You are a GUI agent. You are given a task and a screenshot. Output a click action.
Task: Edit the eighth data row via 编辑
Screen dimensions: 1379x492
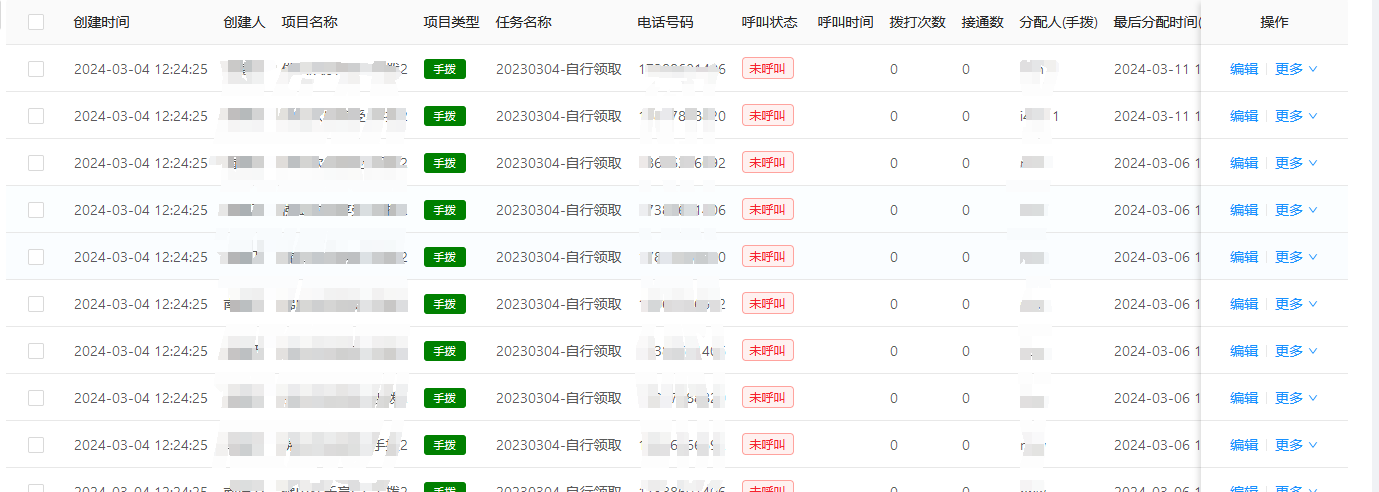pos(1244,398)
